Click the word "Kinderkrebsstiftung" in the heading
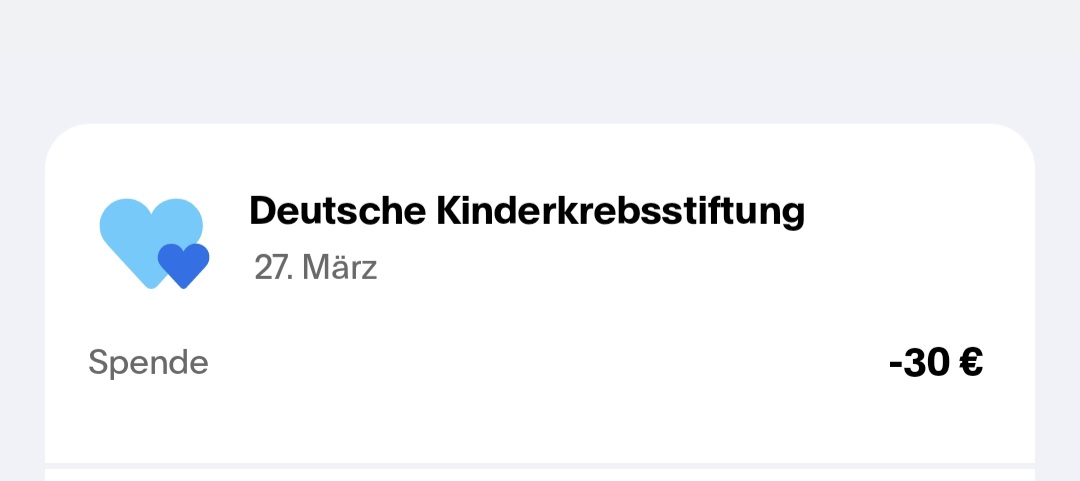This screenshot has width=1080, height=481. [620, 211]
